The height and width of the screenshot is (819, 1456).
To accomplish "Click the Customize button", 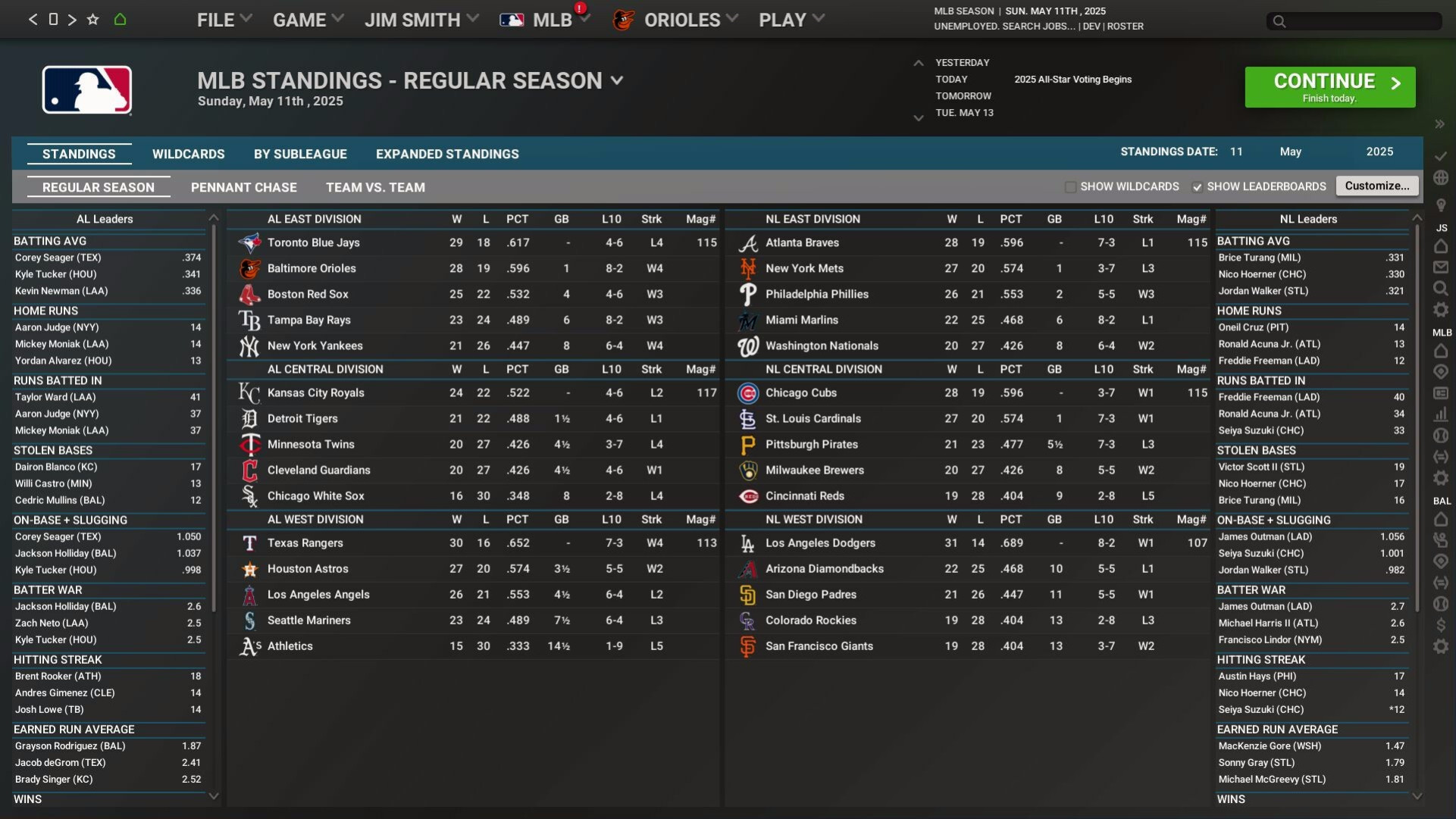I will (x=1376, y=186).
